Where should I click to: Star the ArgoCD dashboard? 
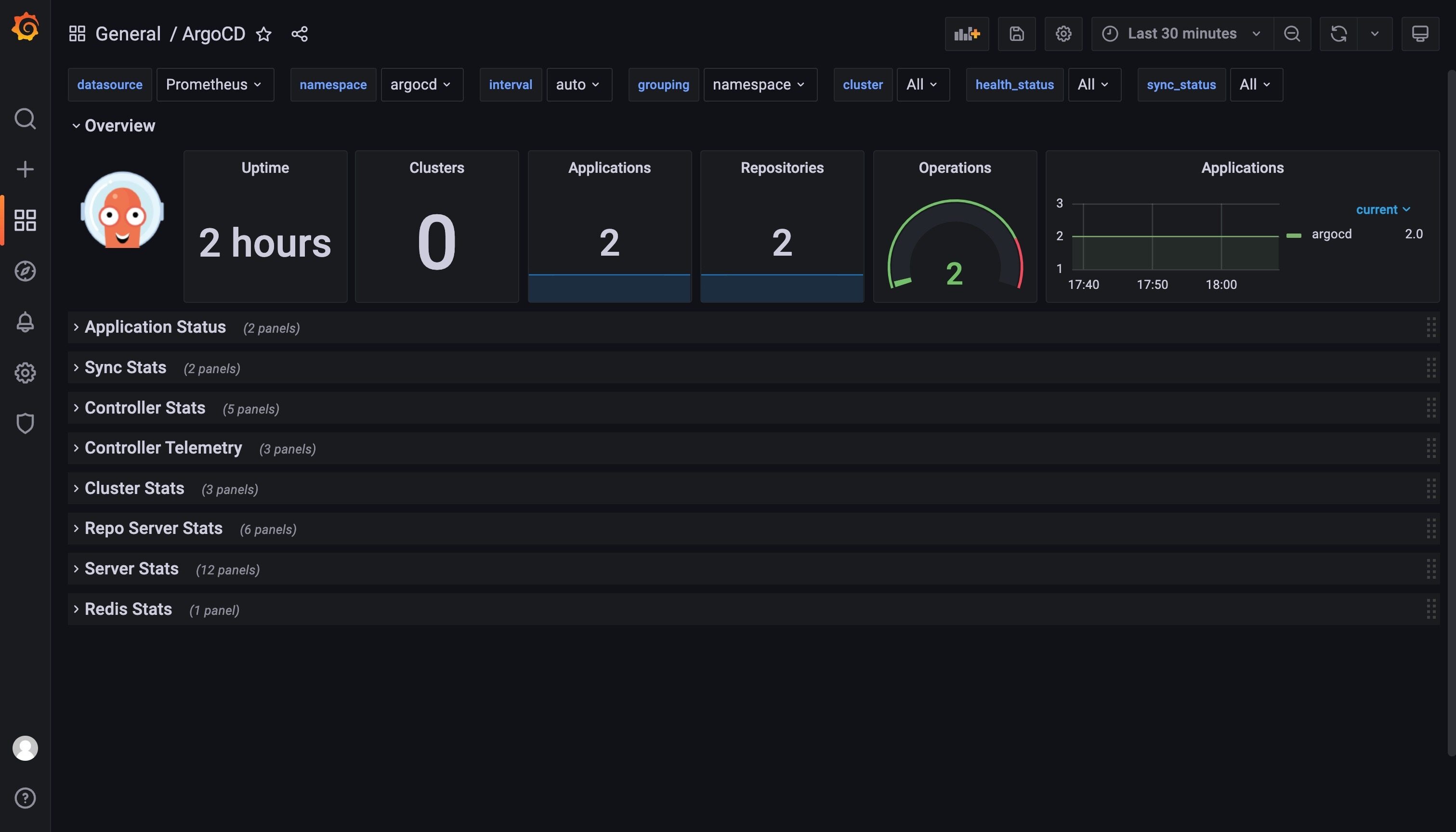263,34
